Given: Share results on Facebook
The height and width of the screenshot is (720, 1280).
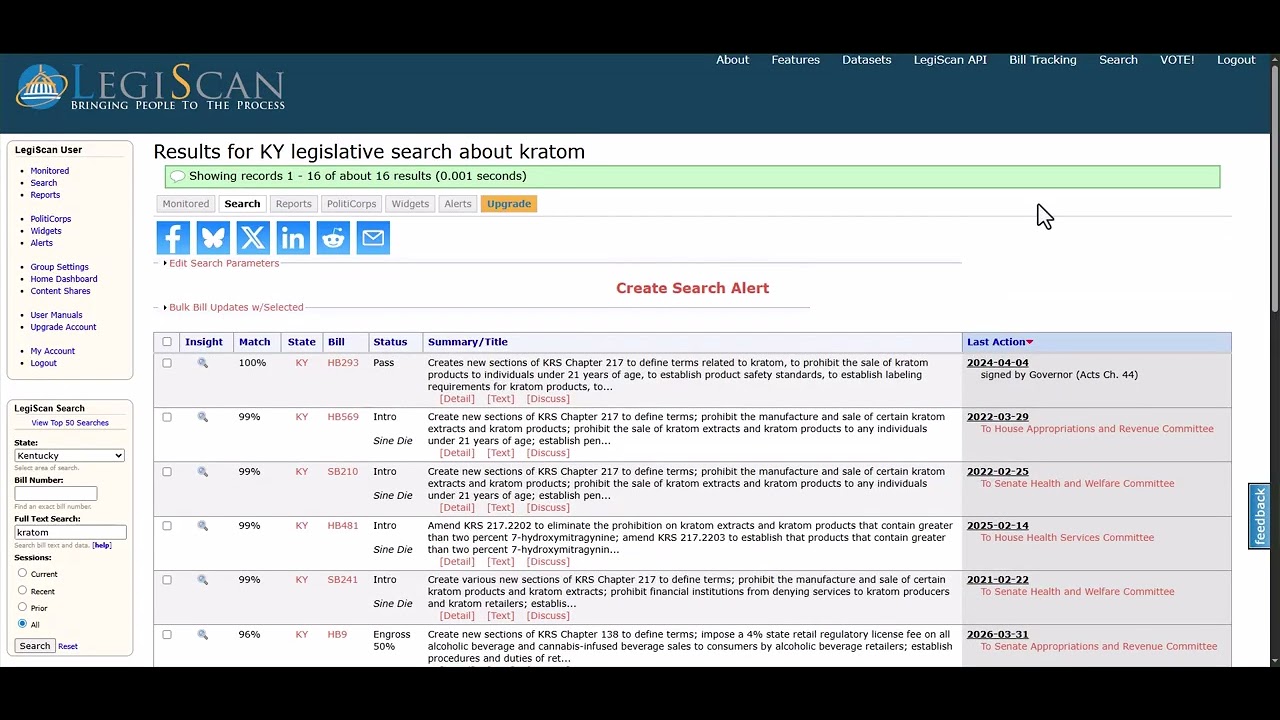Looking at the screenshot, I should coord(173,238).
